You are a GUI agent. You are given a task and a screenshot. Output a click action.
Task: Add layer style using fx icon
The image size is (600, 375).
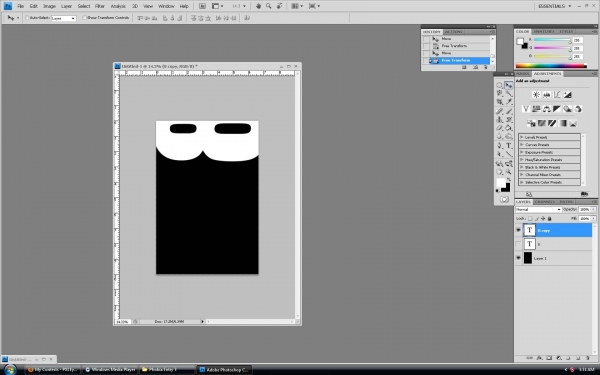coord(540,358)
